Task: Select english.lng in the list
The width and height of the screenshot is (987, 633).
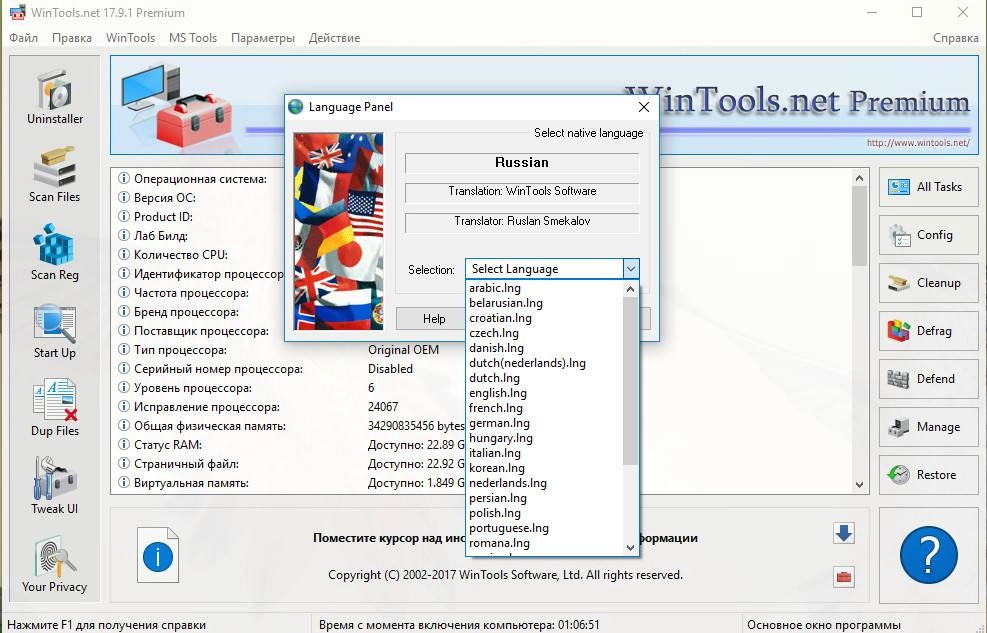Action: coord(544,393)
